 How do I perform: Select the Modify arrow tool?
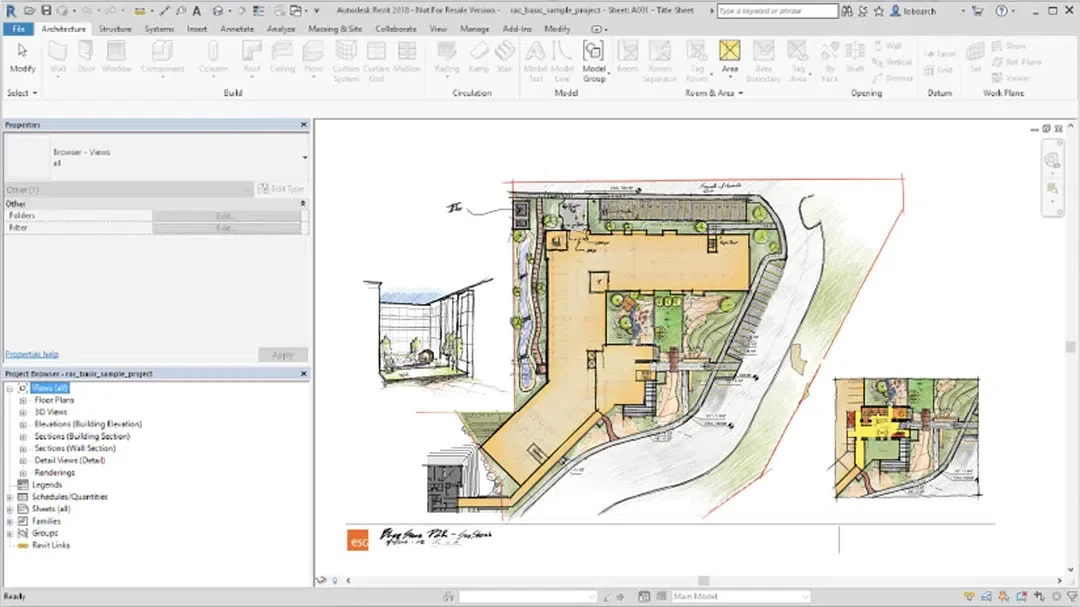click(22, 56)
